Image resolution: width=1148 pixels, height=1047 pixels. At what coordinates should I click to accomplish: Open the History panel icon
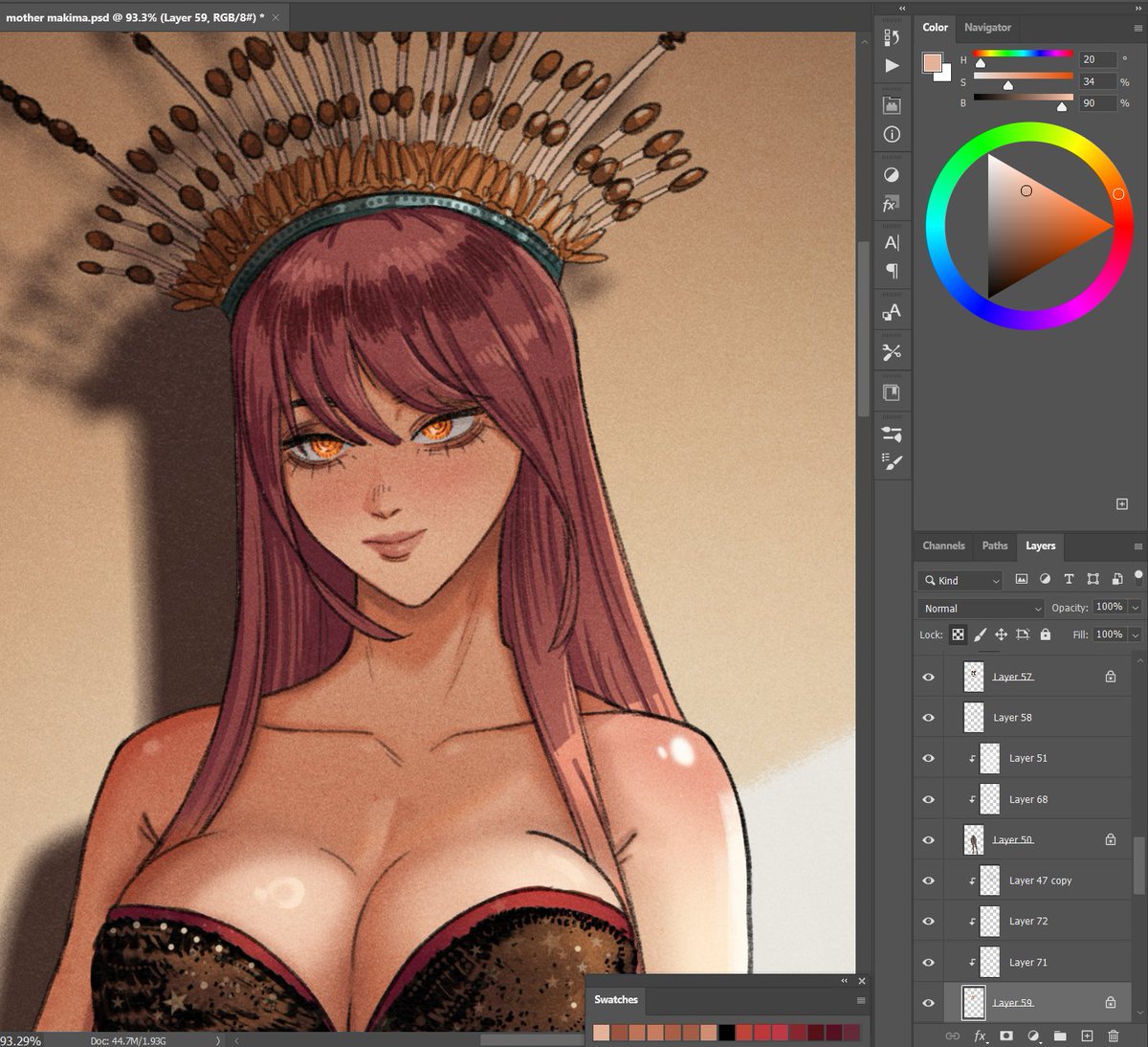pyautogui.click(x=892, y=38)
